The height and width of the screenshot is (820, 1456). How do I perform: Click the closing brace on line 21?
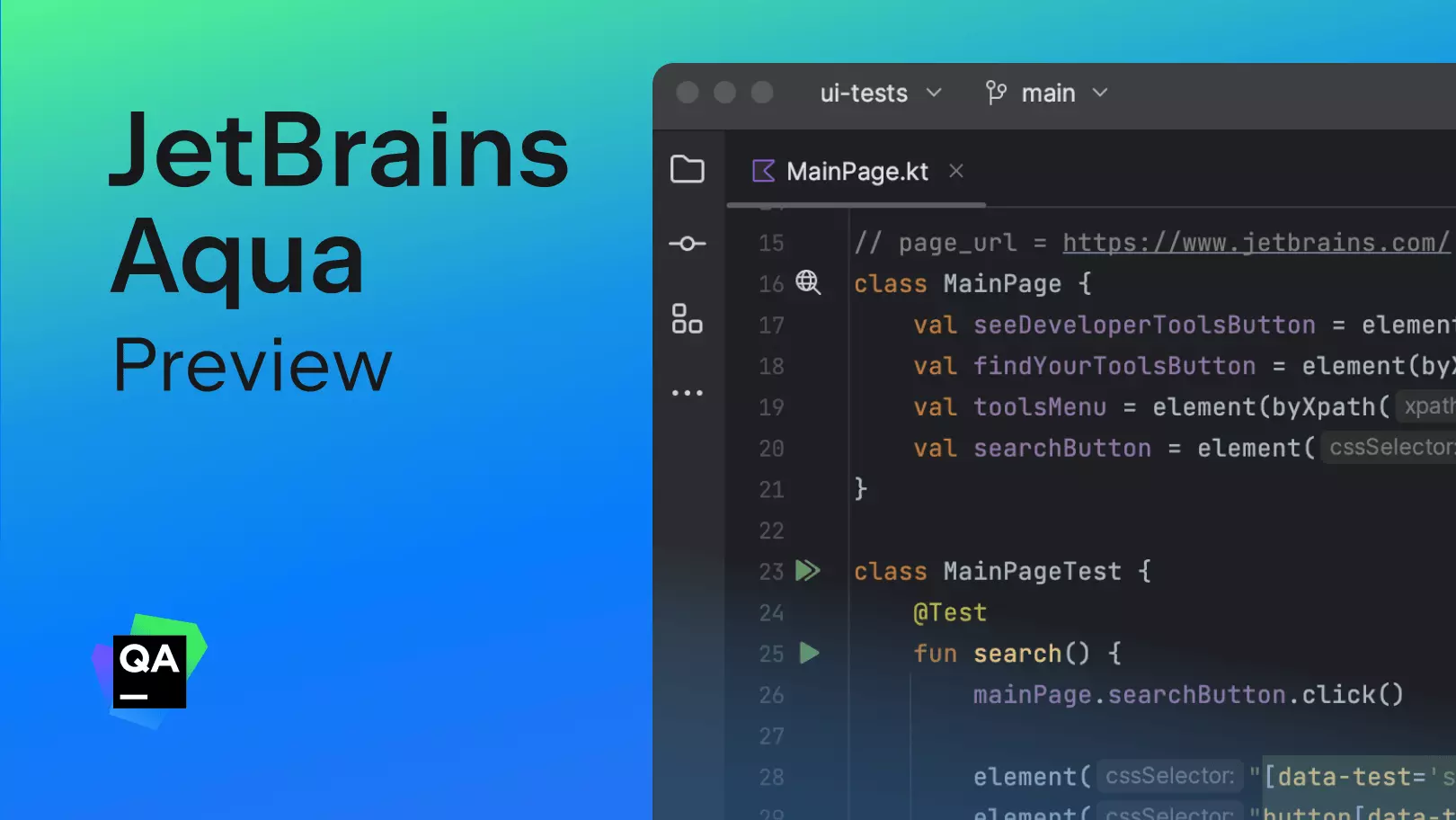coord(861,488)
